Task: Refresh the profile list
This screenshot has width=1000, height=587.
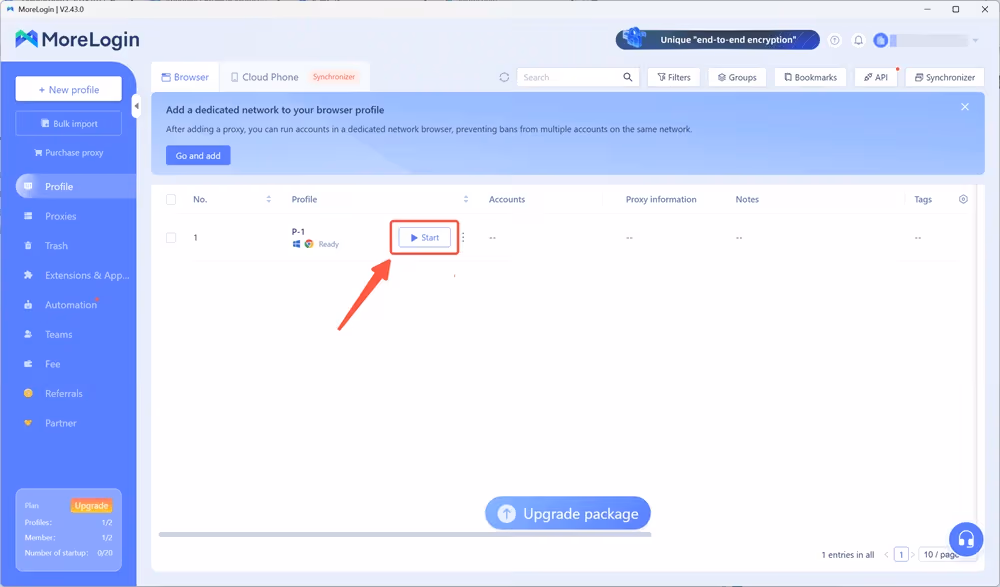Action: [504, 77]
